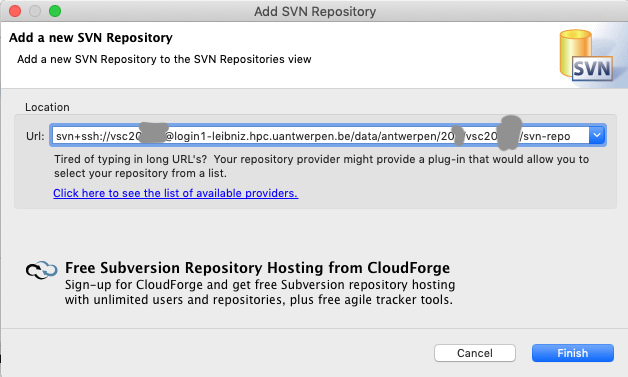Open the list of available providers link
Screen dimensions: 628x377
[x=175, y=193]
